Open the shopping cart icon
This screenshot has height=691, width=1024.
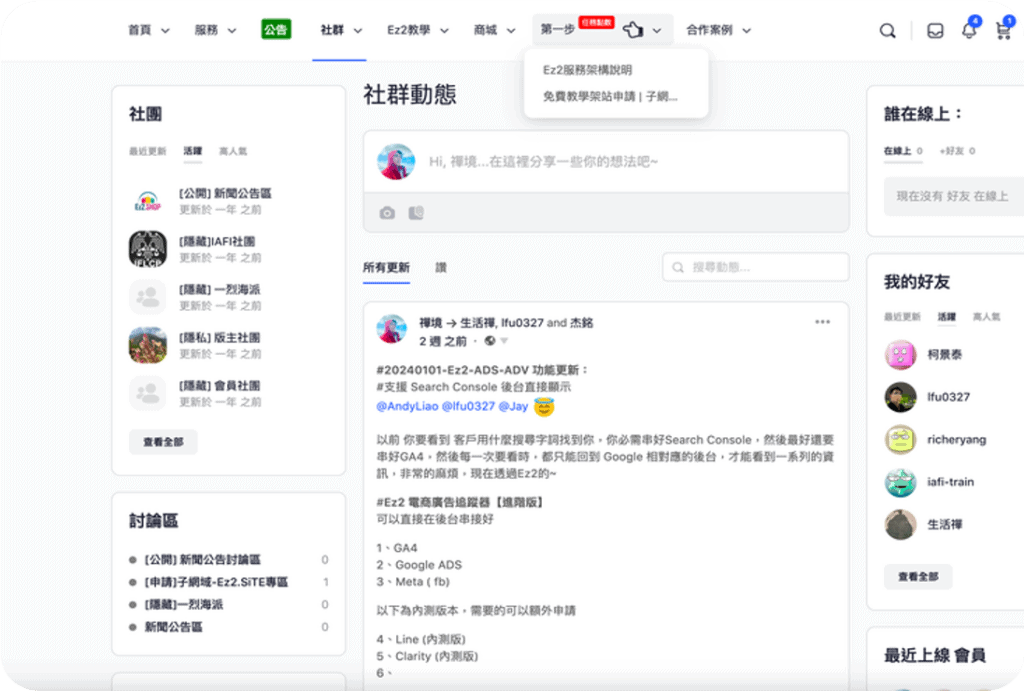pyautogui.click(x=1002, y=31)
